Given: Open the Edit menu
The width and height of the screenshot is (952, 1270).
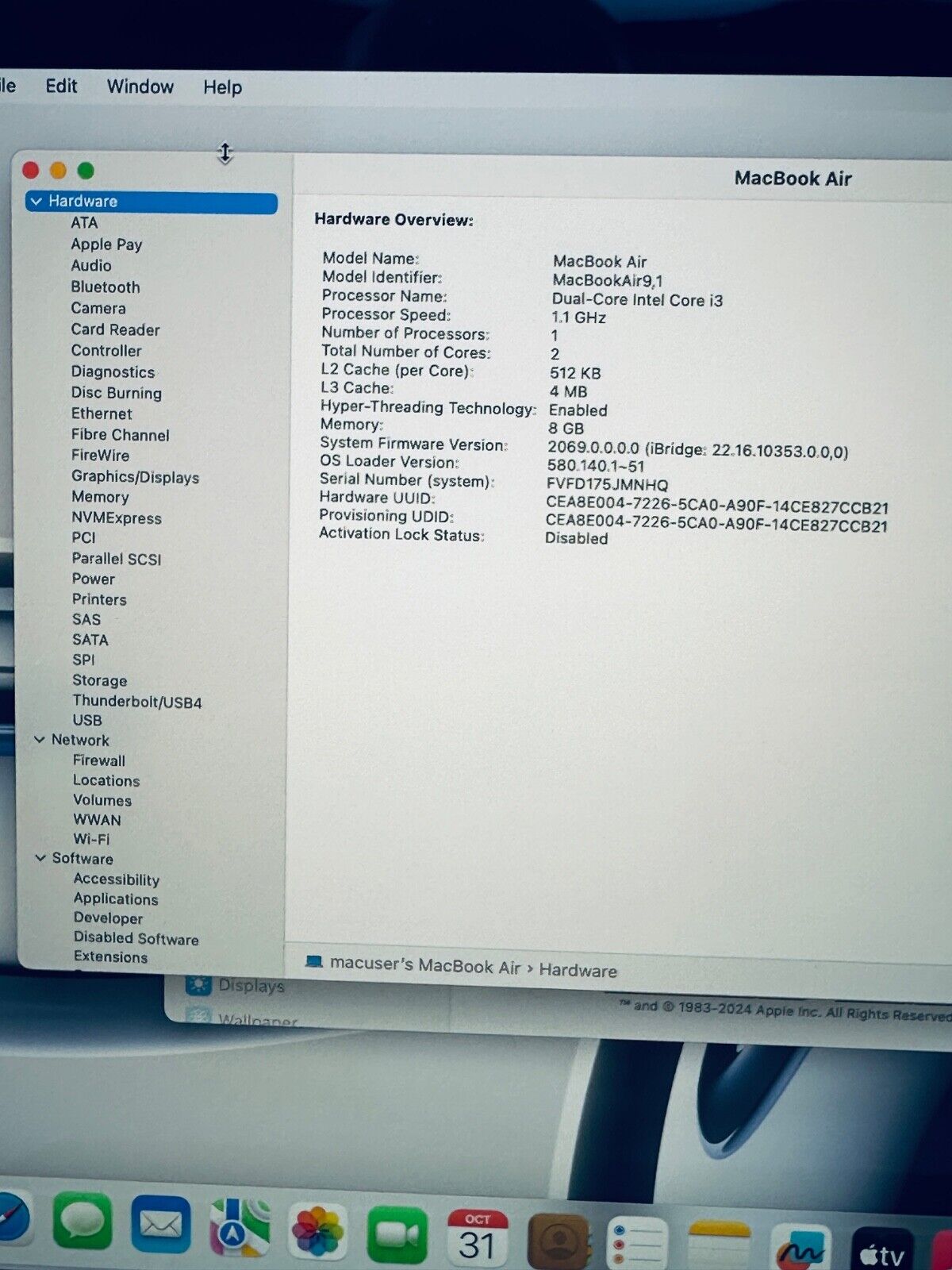Looking at the screenshot, I should 61,86.
